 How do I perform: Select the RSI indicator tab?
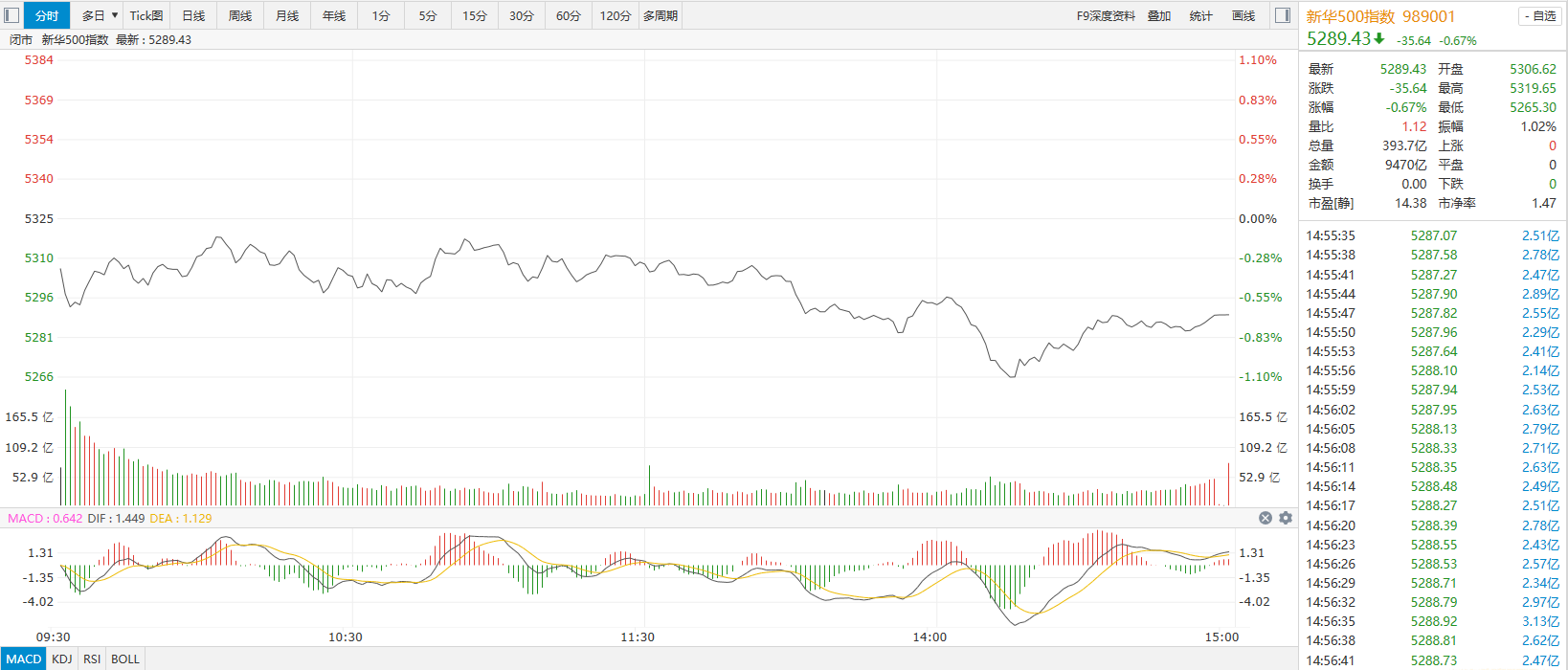[92, 659]
